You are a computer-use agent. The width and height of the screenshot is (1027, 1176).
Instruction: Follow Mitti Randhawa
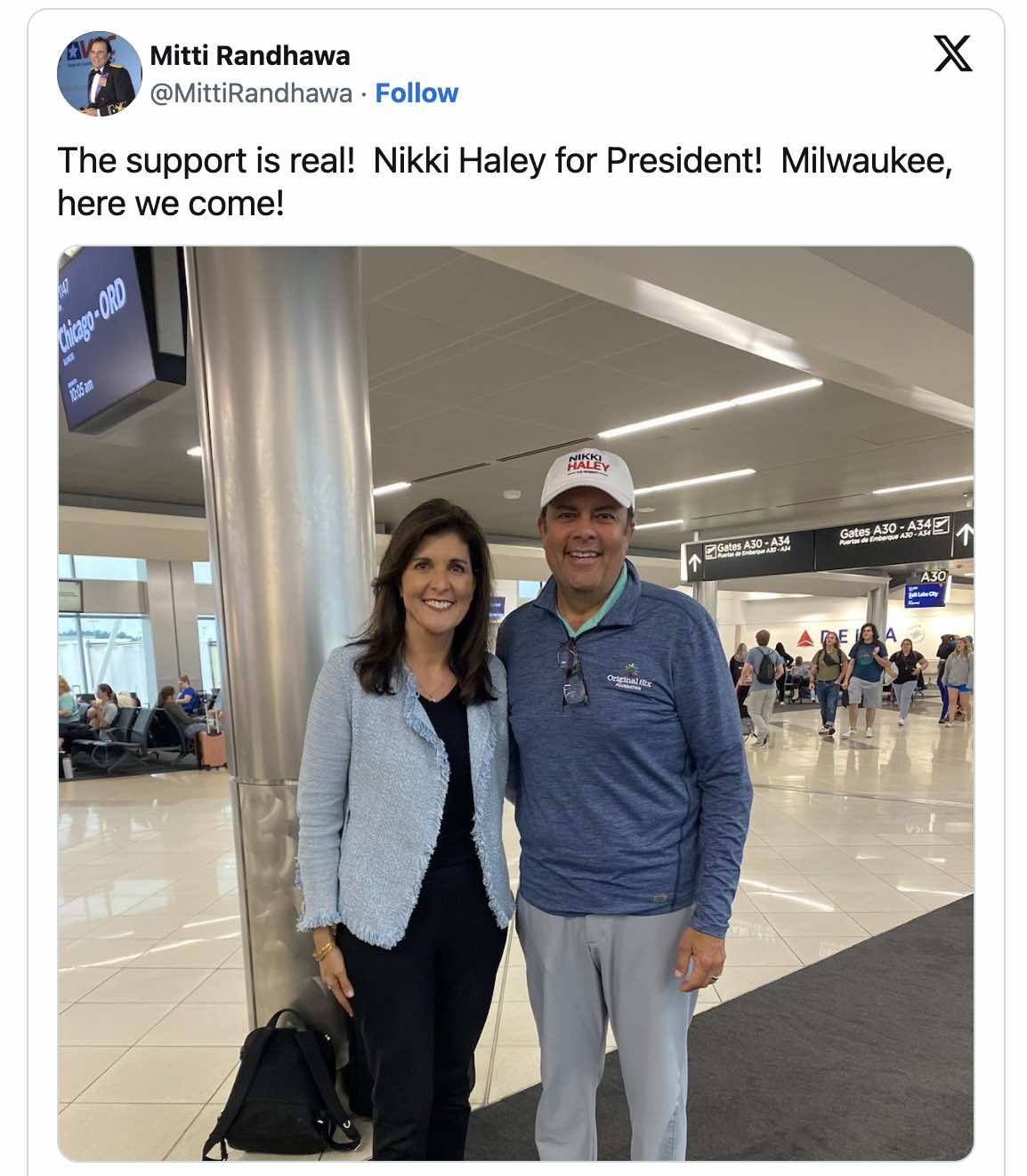[416, 93]
